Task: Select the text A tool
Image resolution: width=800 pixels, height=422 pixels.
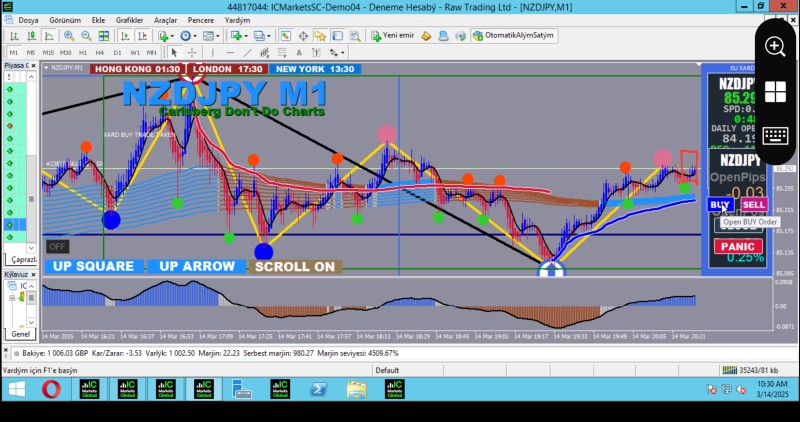Action: coord(299,53)
